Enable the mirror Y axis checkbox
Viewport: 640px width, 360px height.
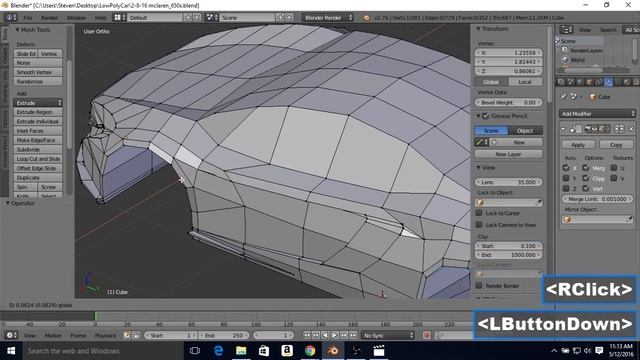pos(566,178)
